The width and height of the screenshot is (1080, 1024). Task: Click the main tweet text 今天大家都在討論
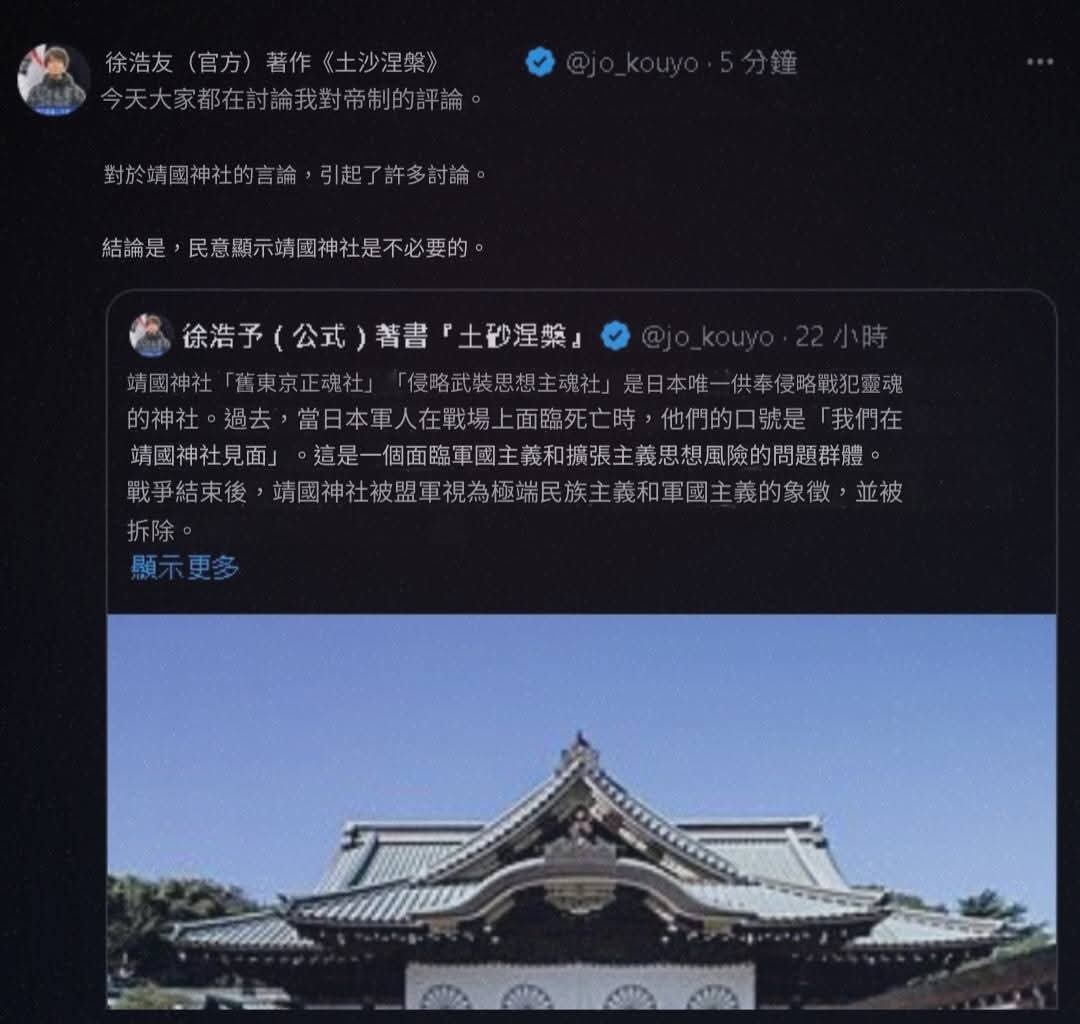point(293,99)
